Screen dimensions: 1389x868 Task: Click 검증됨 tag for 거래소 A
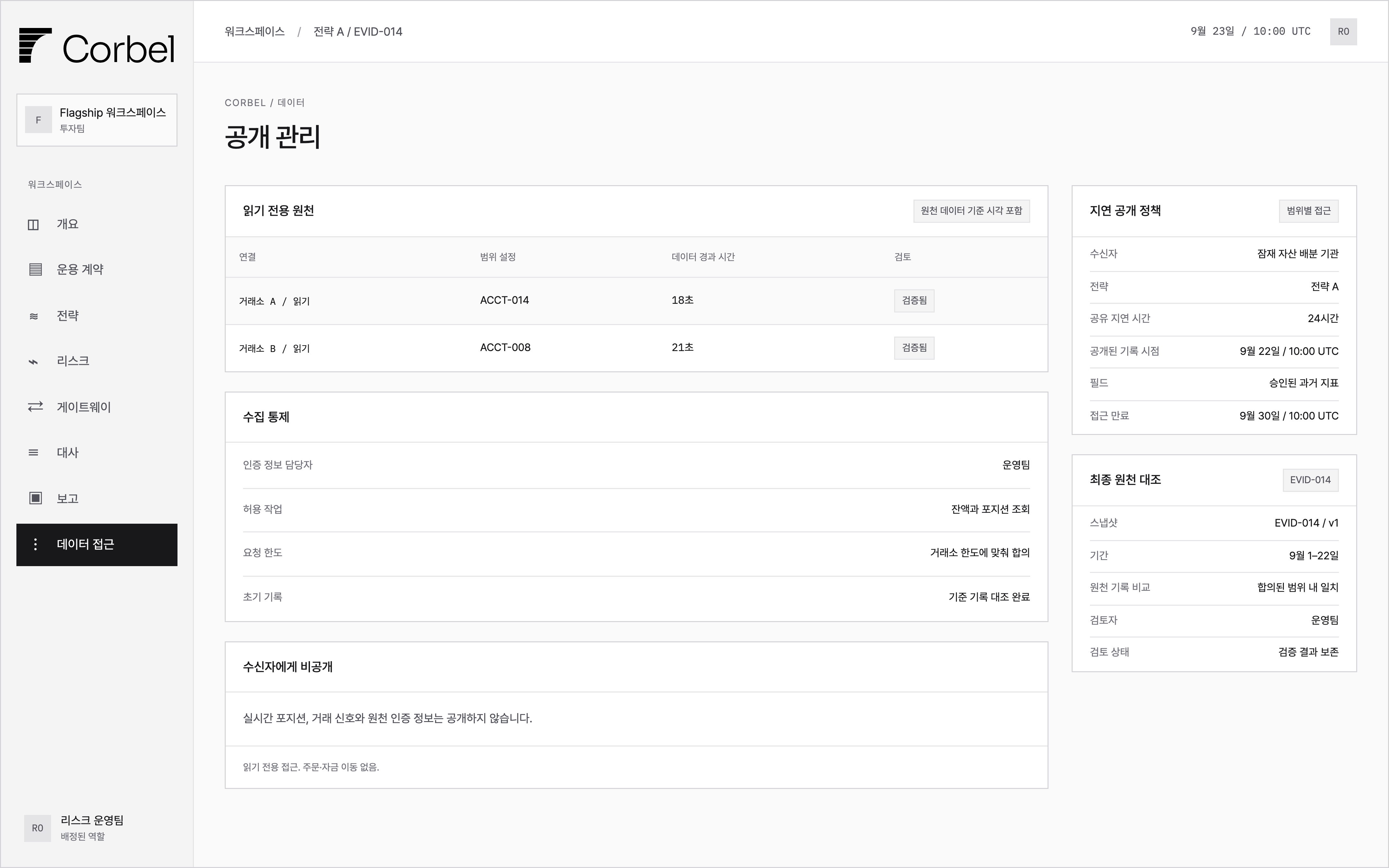[x=914, y=300]
